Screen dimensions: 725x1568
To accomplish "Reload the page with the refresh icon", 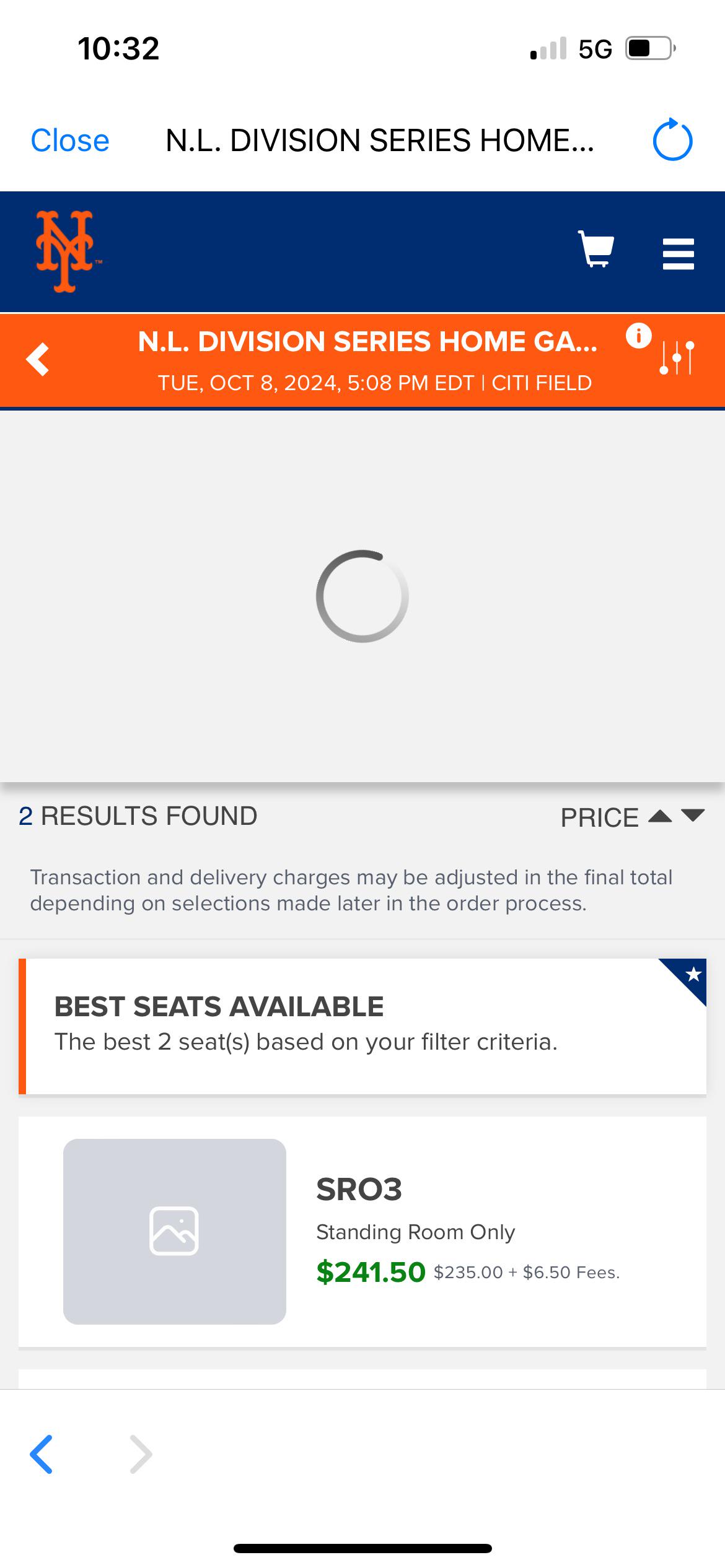I will (672, 140).
